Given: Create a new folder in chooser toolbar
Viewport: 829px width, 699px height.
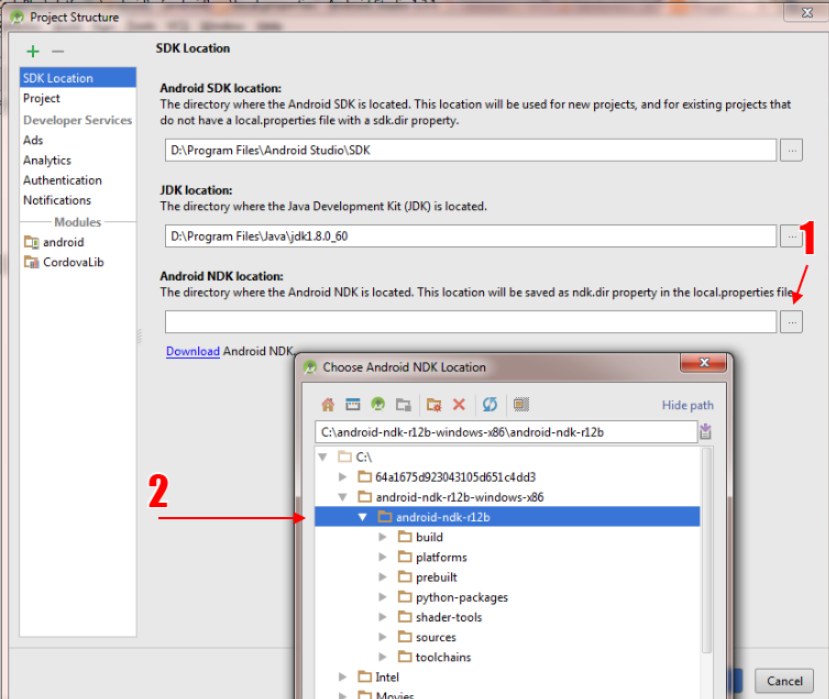Looking at the screenshot, I should 434,404.
